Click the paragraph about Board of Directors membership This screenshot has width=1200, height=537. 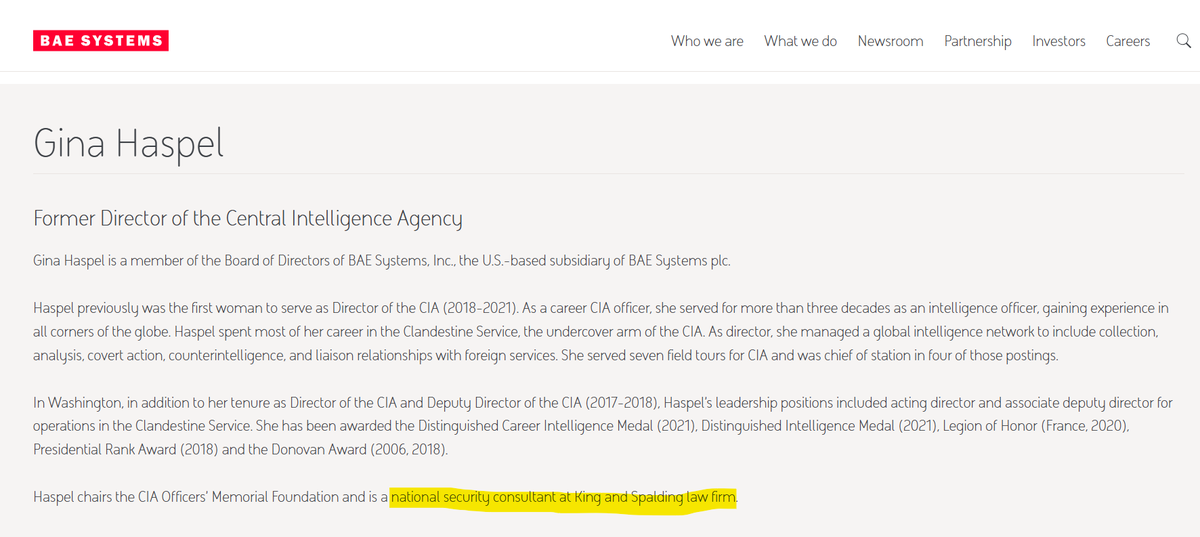pos(382,261)
